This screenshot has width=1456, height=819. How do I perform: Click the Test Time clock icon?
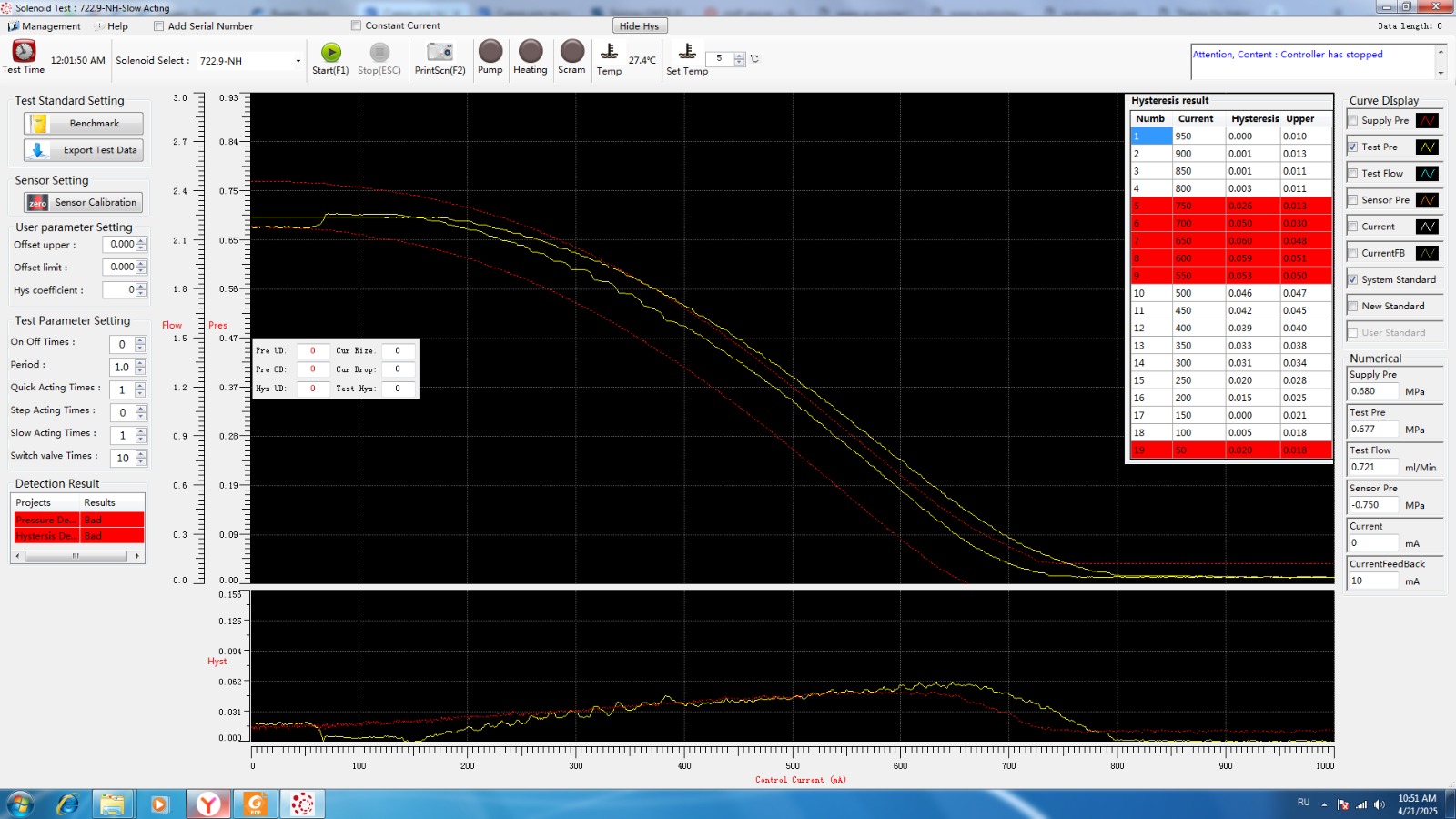(24, 51)
